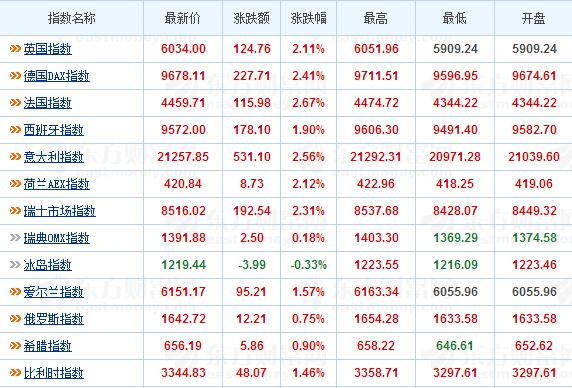Image resolution: width=572 pixels, height=388 pixels.
Task: Click the 最高 column header
Action: (x=376, y=18)
